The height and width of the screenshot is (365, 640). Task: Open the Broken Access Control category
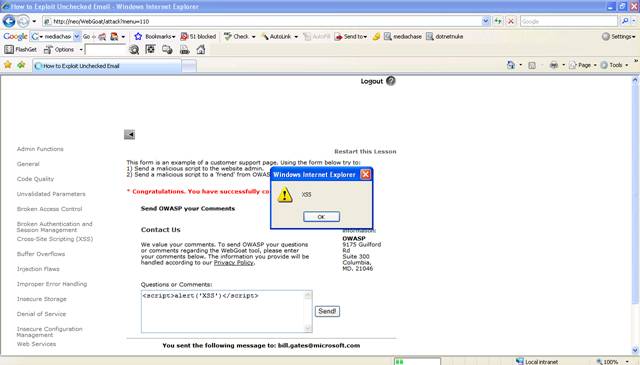coord(49,209)
